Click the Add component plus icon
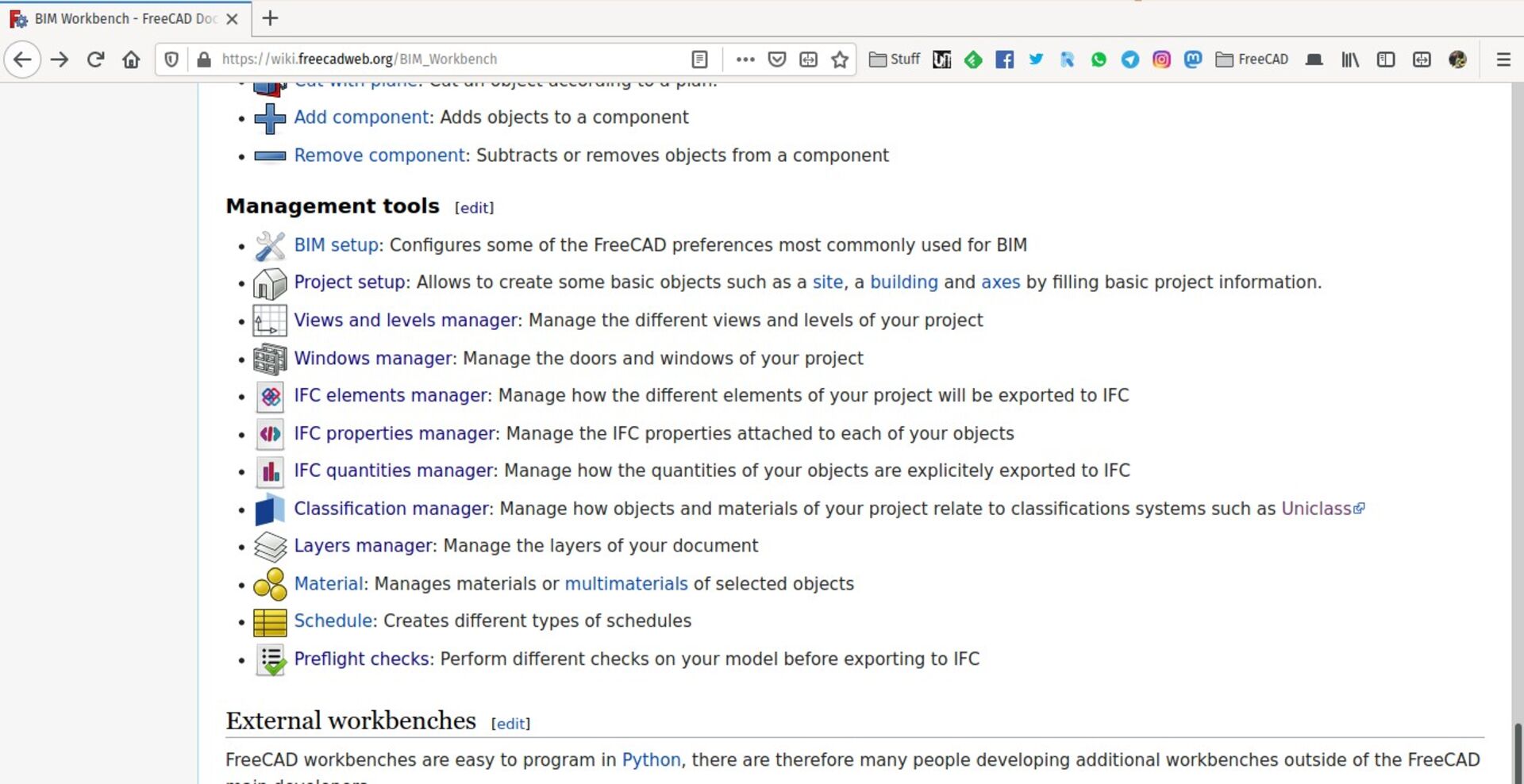Screen dimensions: 1524x784 click(x=270, y=118)
